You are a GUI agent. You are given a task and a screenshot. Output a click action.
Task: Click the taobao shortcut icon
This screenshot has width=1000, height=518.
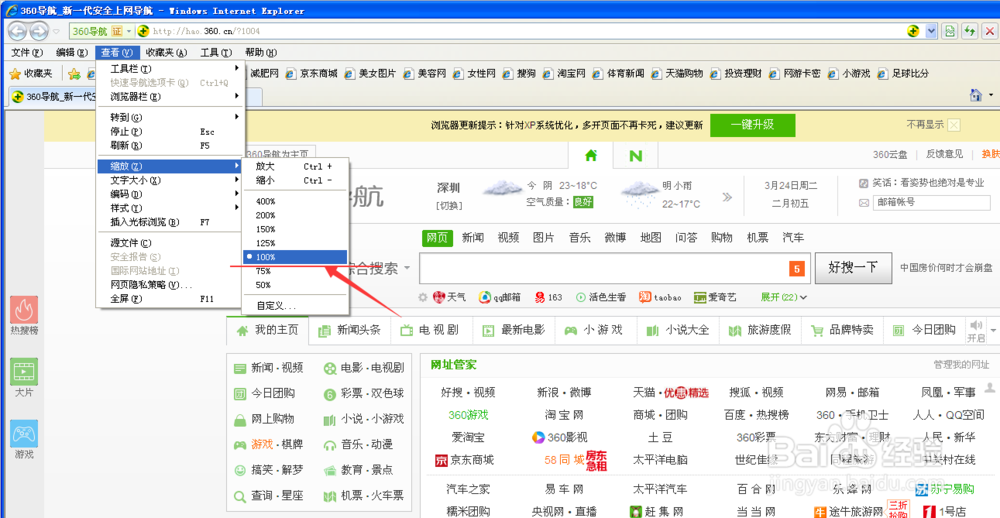pos(645,297)
